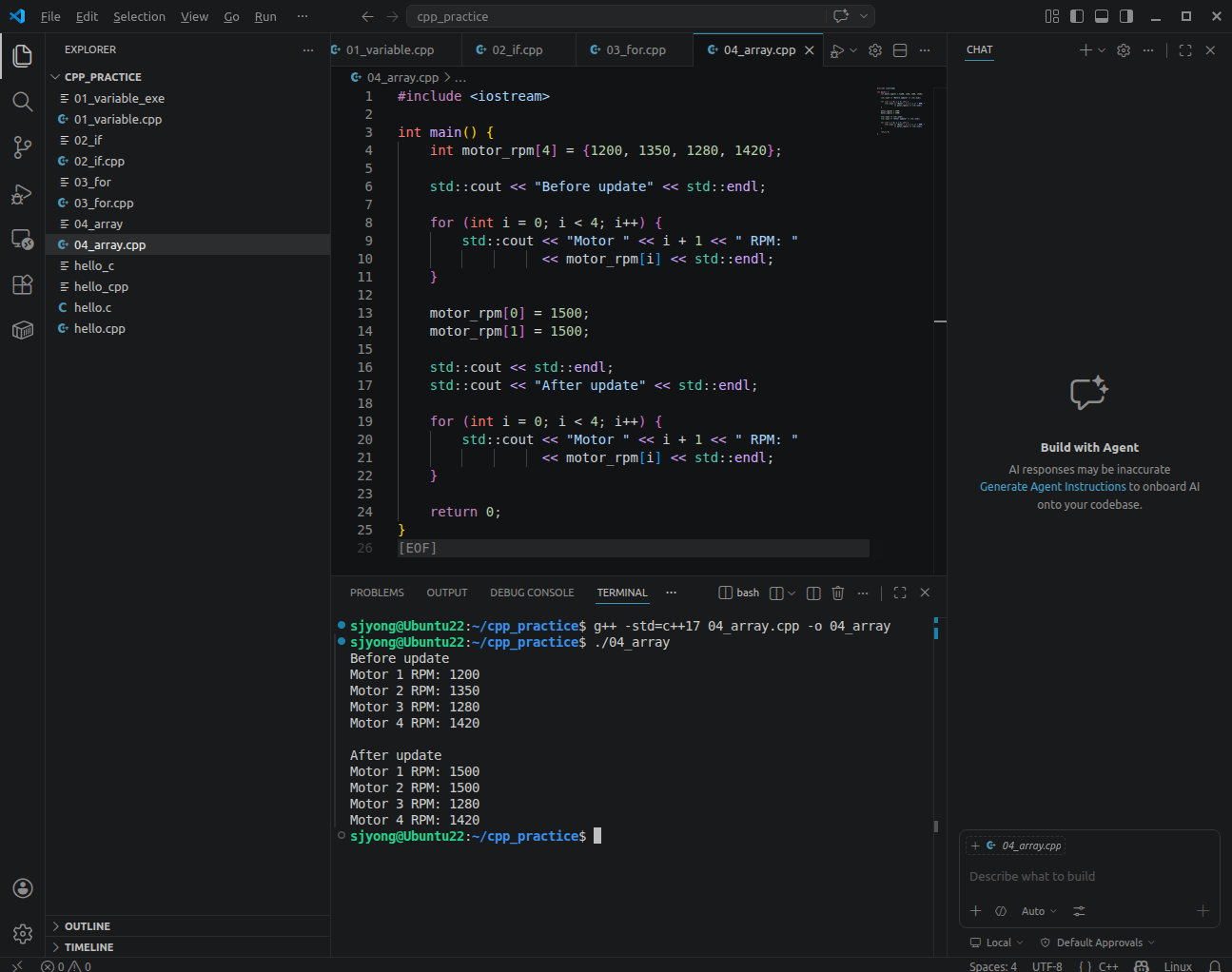This screenshot has height=972, width=1232.
Task: Open the Default Approvals dropdown
Action: (1097, 943)
